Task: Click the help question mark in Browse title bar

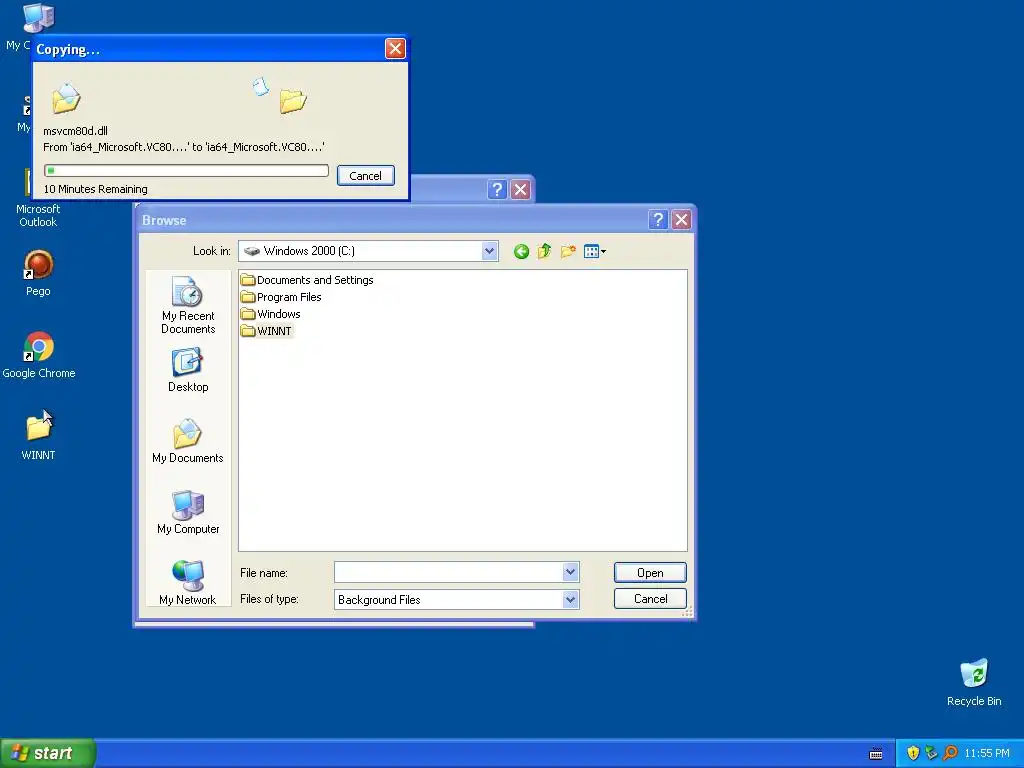Action: pyautogui.click(x=658, y=220)
